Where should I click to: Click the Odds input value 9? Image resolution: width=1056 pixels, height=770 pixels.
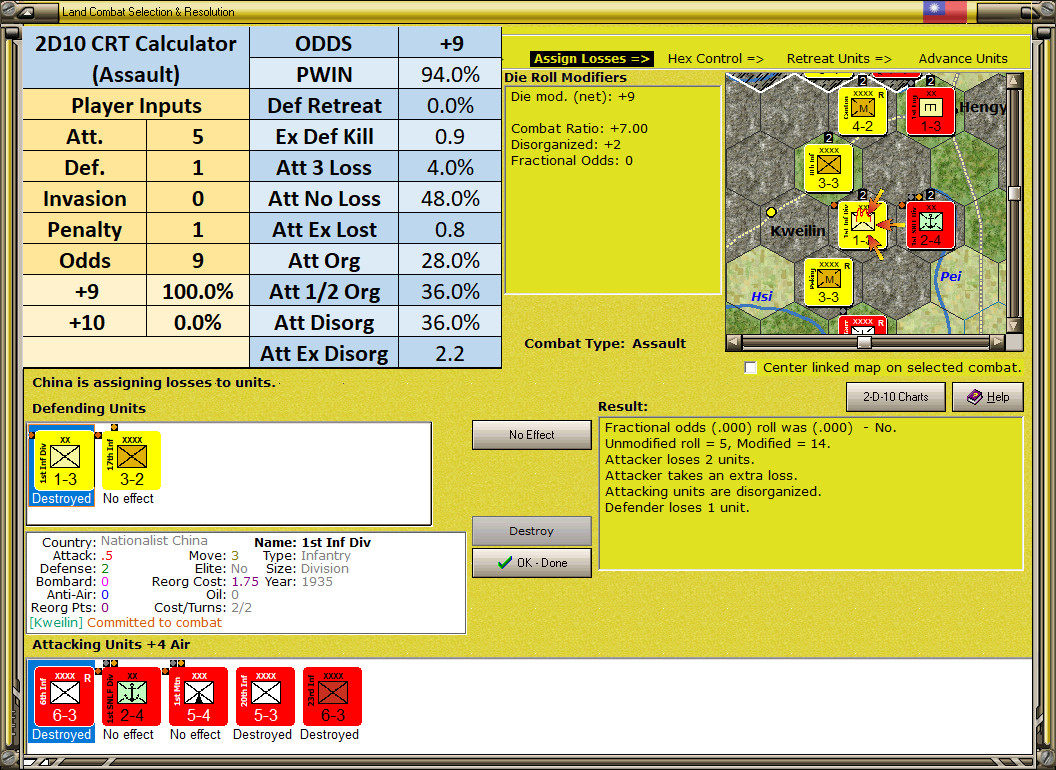pos(197,261)
